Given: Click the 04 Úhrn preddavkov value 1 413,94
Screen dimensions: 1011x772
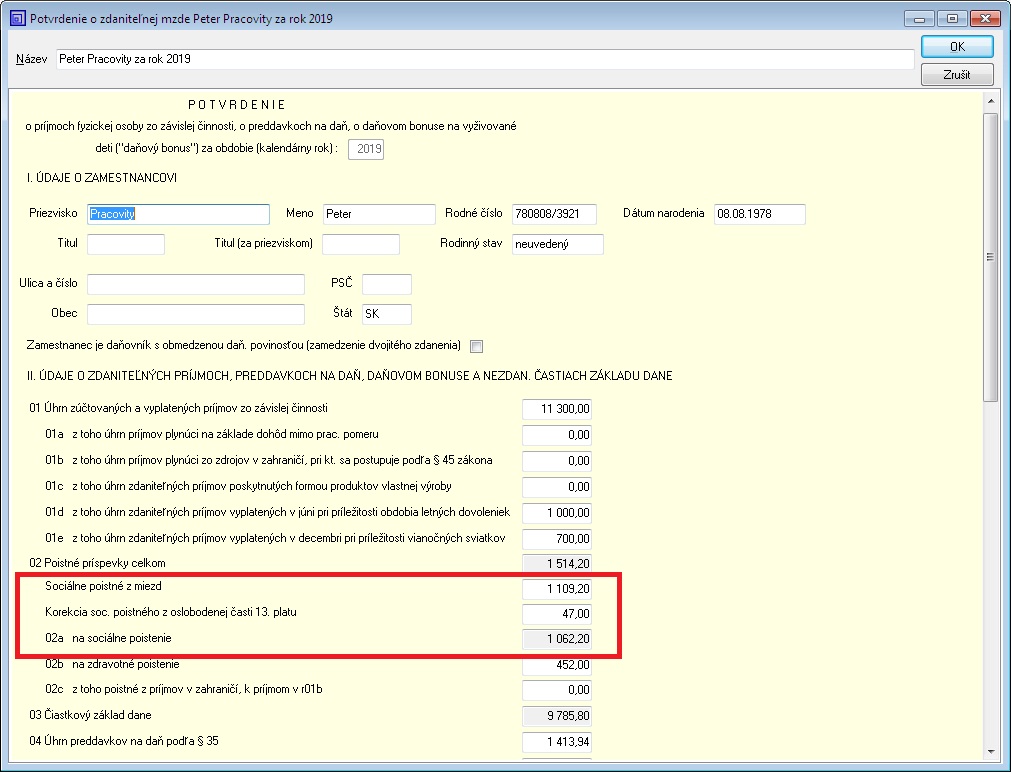Looking at the screenshot, I should pyautogui.click(x=557, y=742).
